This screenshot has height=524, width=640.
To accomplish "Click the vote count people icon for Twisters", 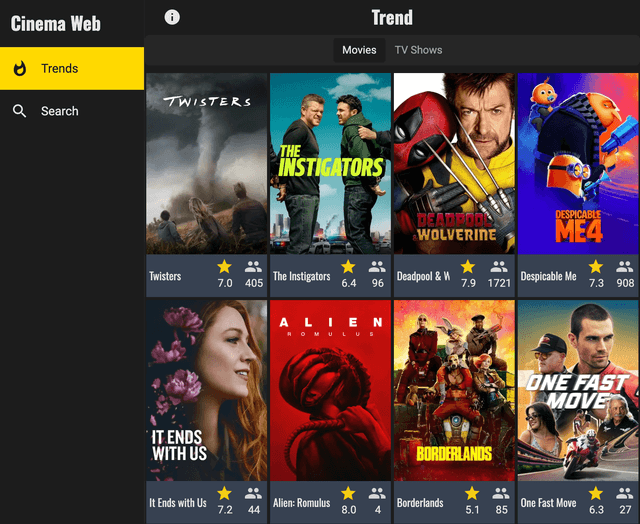I will (x=253, y=267).
